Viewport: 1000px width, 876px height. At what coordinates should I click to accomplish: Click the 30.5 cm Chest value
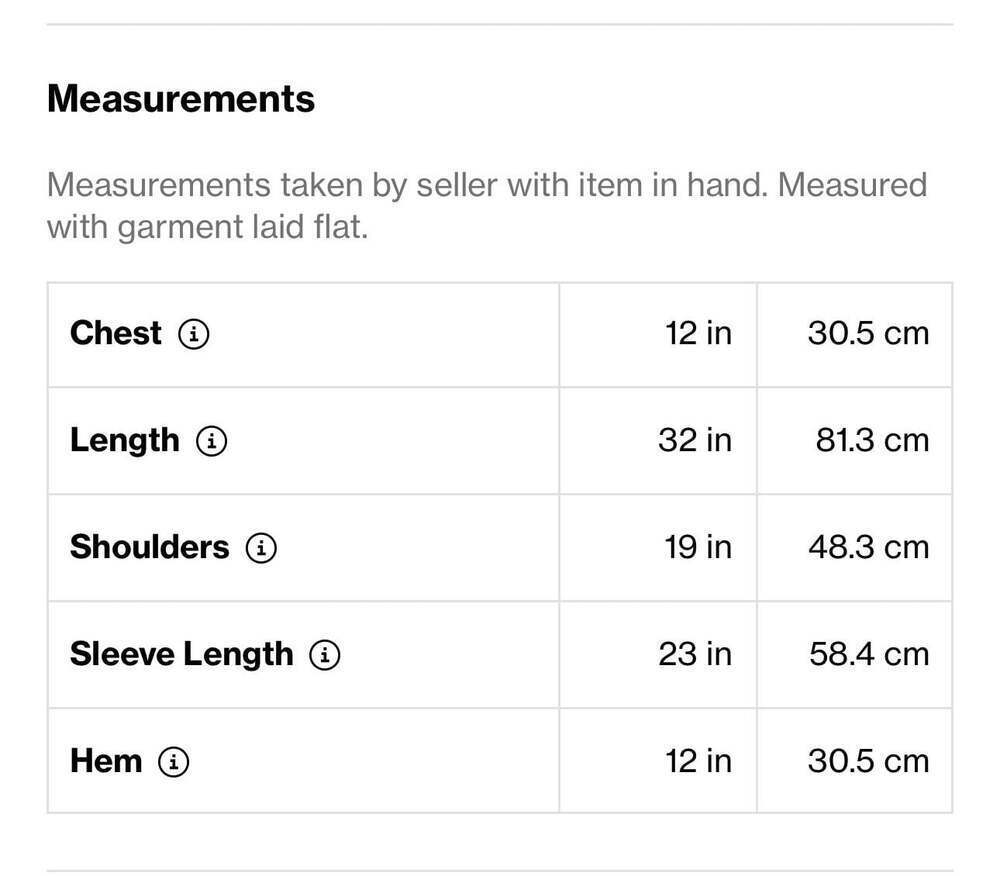868,333
